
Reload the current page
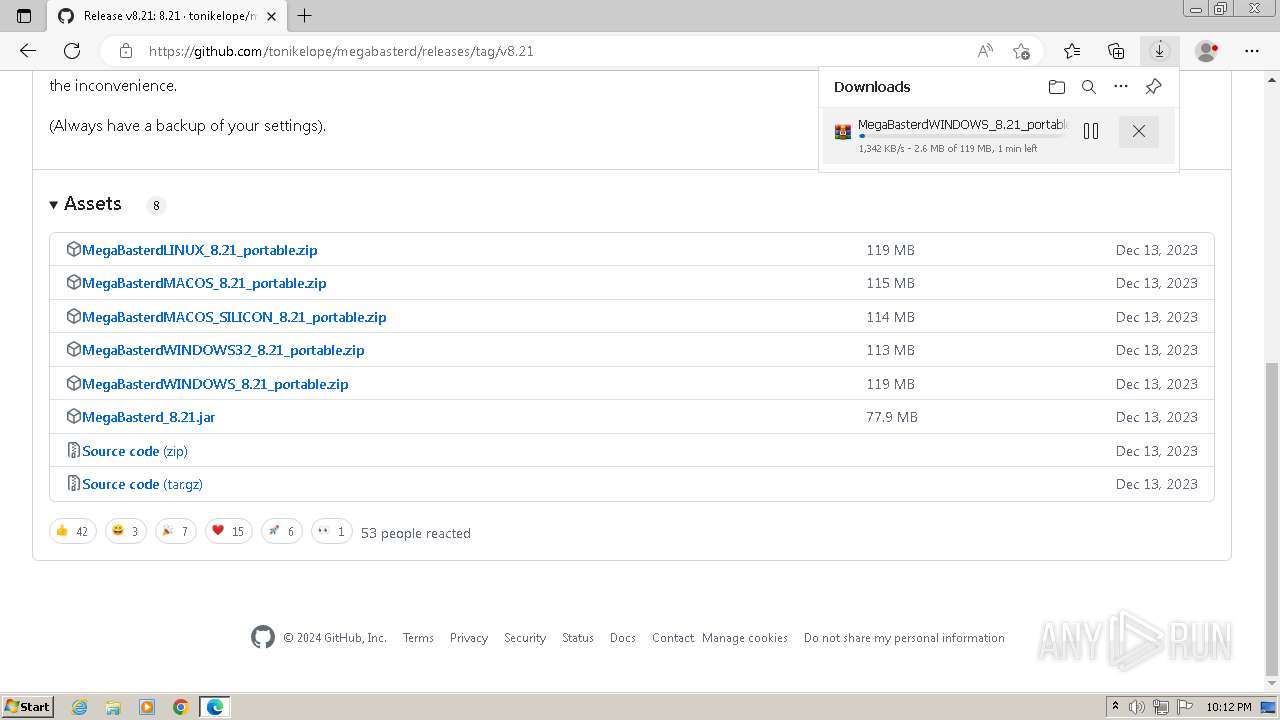click(x=72, y=51)
